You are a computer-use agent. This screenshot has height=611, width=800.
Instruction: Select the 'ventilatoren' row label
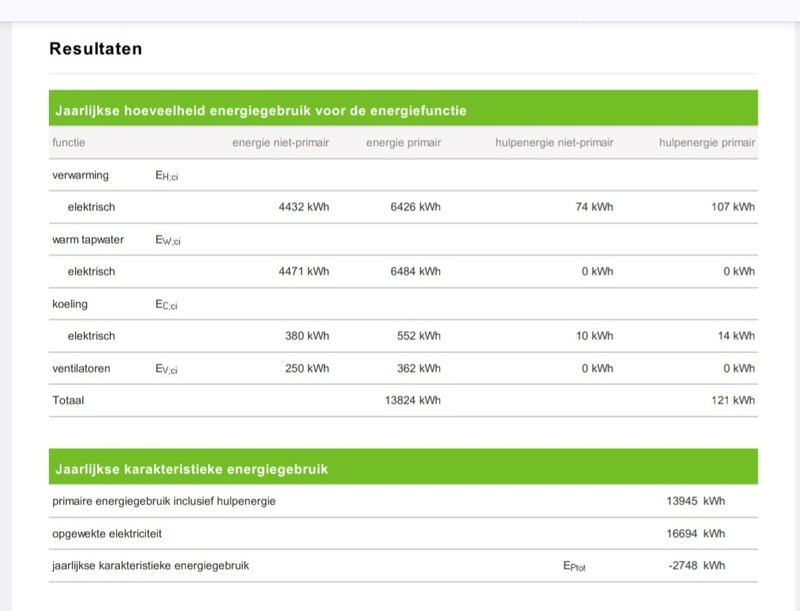(x=81, y=368)
